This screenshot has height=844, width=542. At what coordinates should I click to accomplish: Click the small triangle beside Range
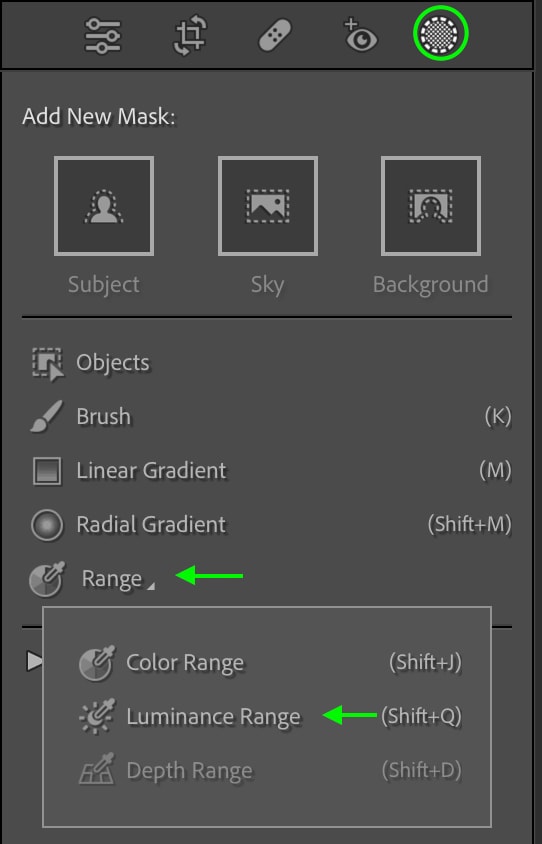[151, 586]
